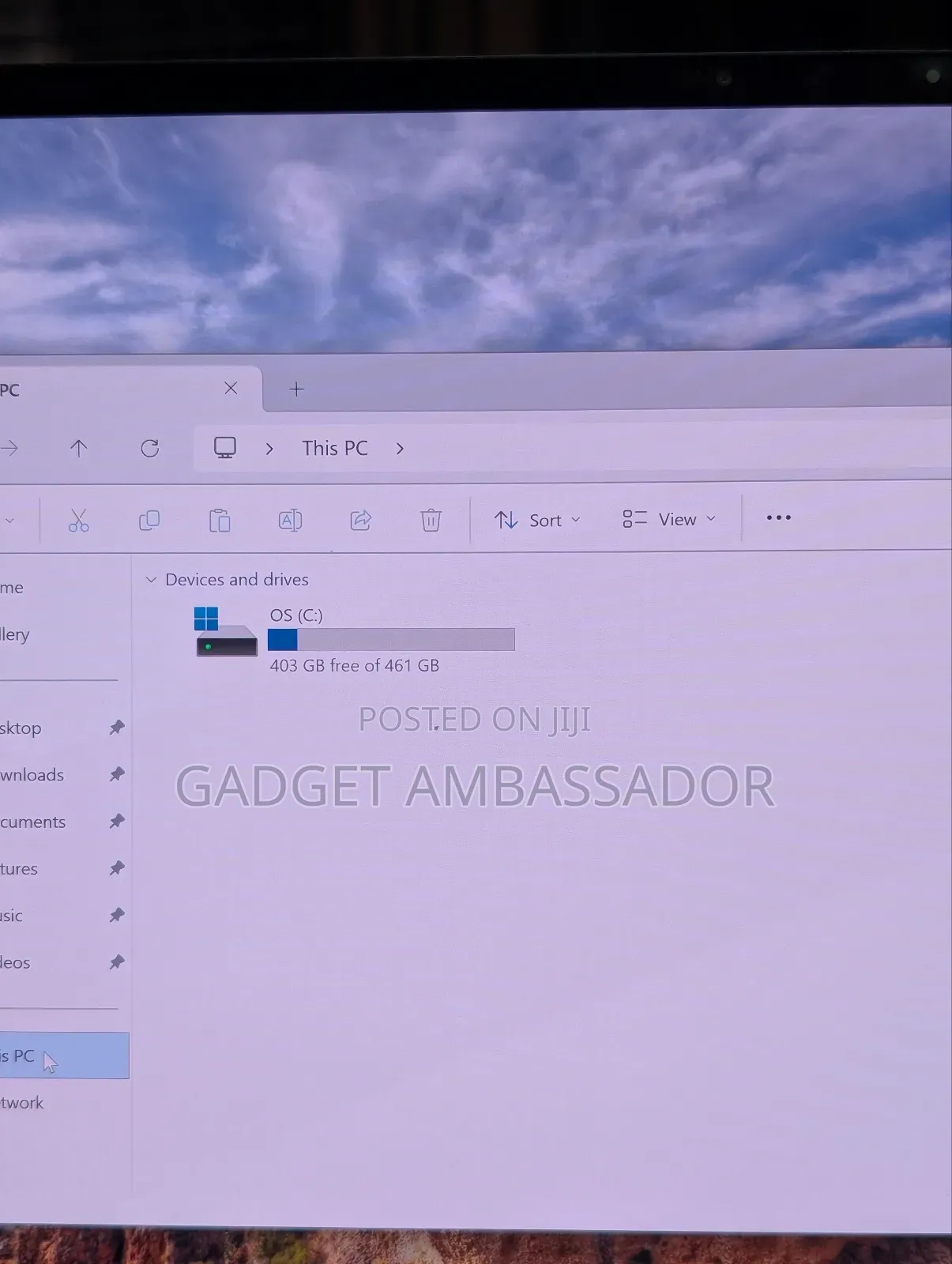Open Pictures in the navigation pane
952x1264 pixels.
coord(19,869)
